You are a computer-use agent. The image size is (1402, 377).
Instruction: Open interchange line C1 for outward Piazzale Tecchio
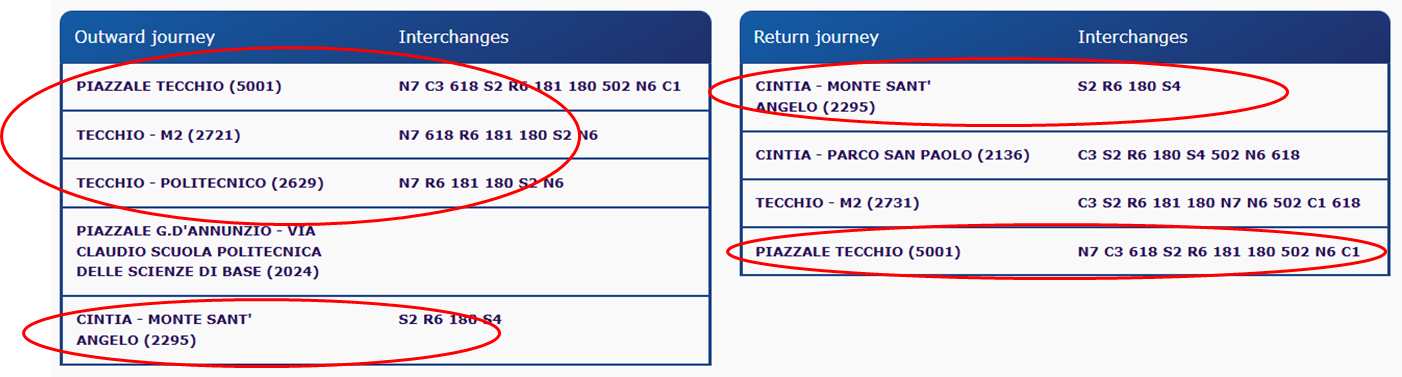coord(671,87)
